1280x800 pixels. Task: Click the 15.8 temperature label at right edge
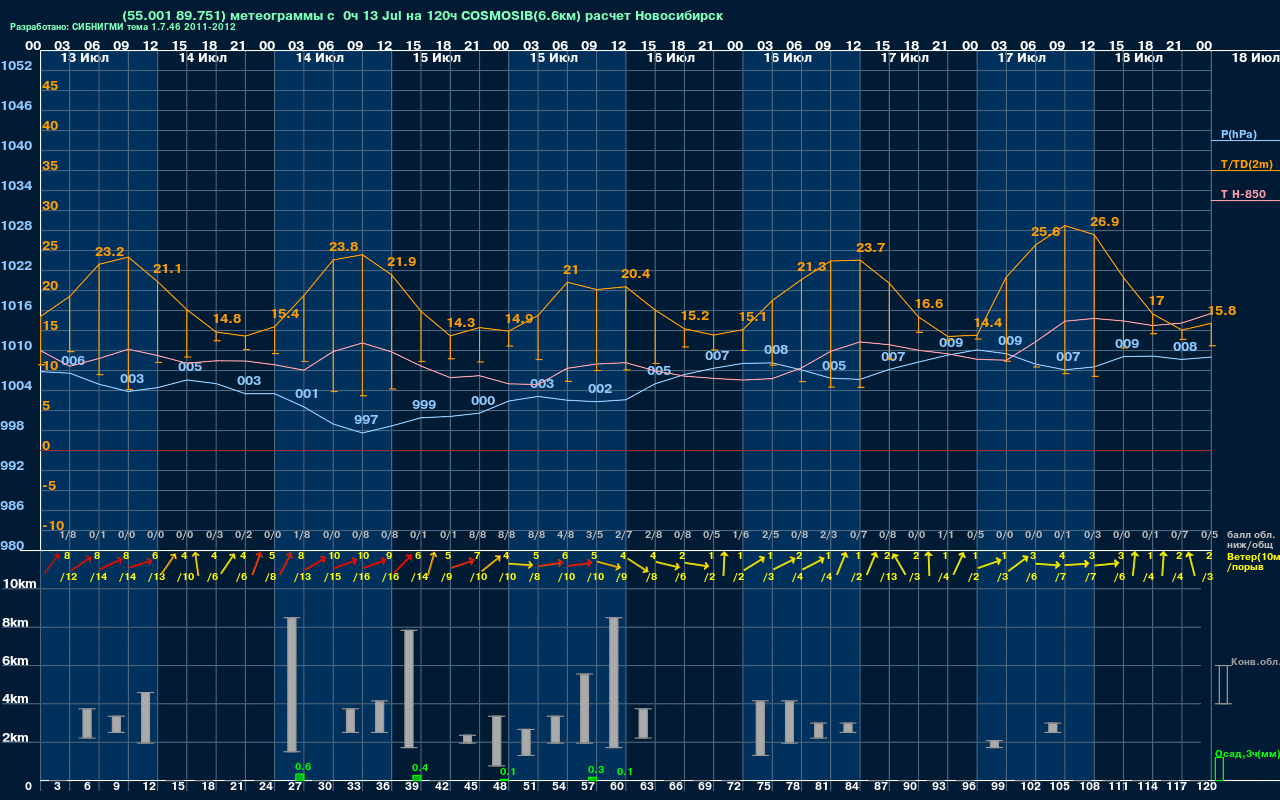click(x=1222, y=311)
